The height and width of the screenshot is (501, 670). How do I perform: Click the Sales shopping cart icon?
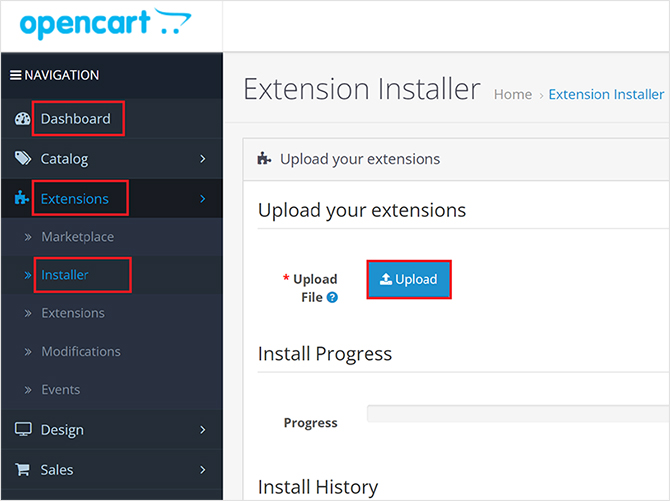(x=22, y=469)
